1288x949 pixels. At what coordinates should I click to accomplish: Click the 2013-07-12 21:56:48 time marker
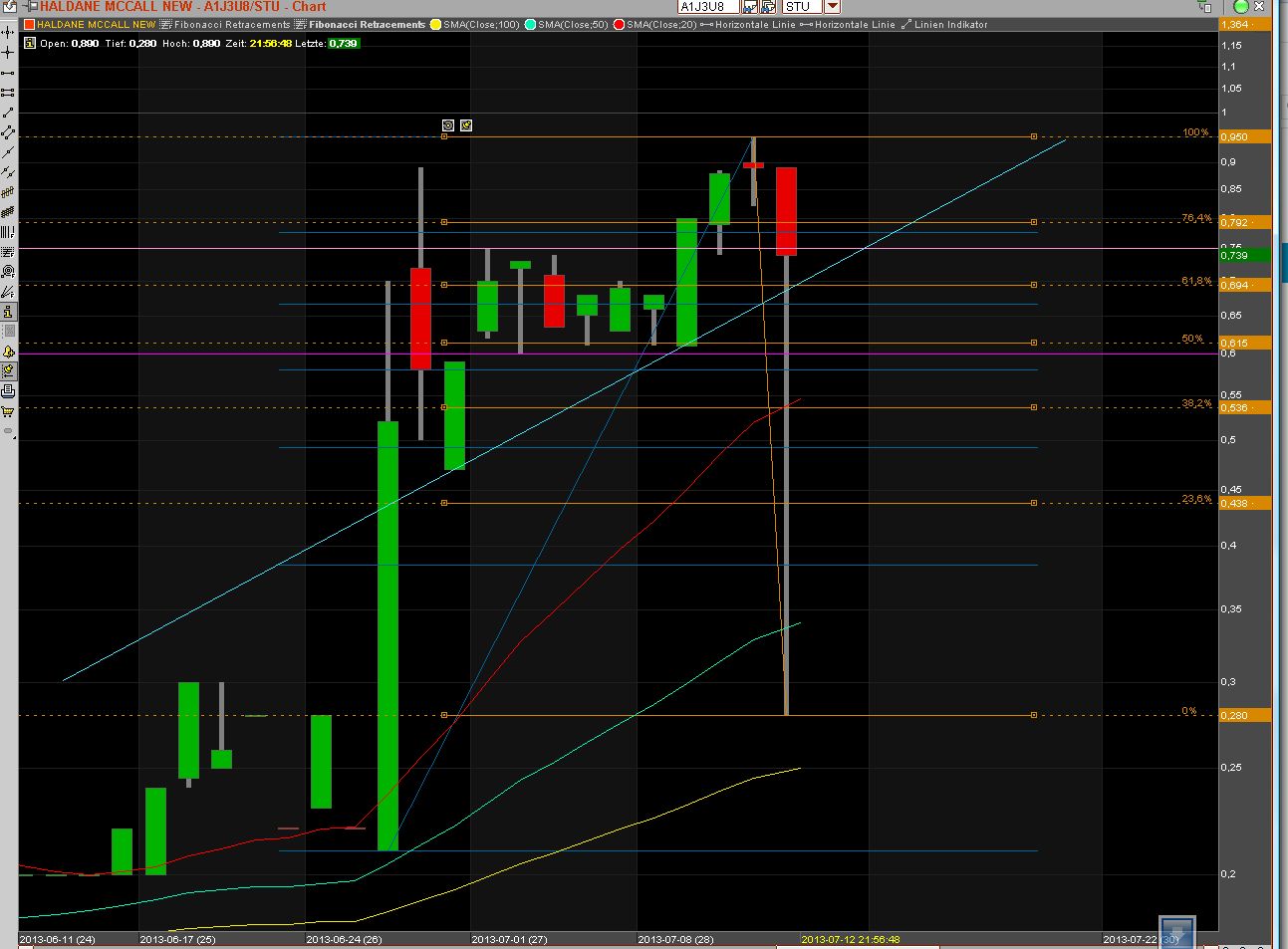[x=851, y=939]
